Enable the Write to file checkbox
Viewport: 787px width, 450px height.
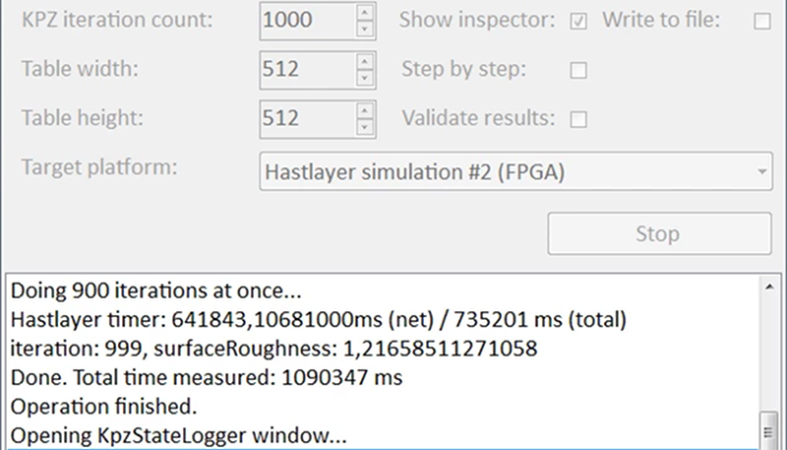762,21
